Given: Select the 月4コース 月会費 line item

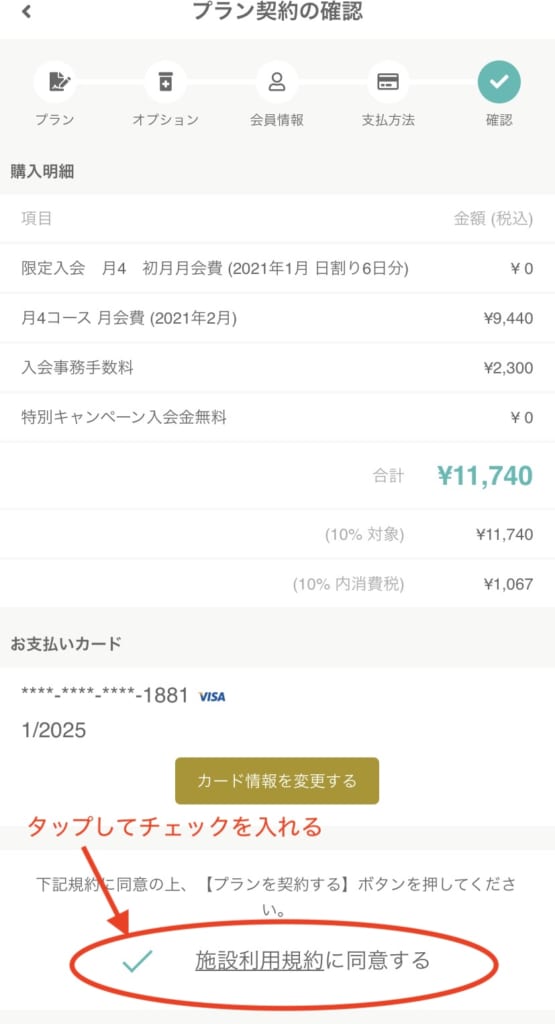Looking at the screenshot, I should [x=277, y=318].
